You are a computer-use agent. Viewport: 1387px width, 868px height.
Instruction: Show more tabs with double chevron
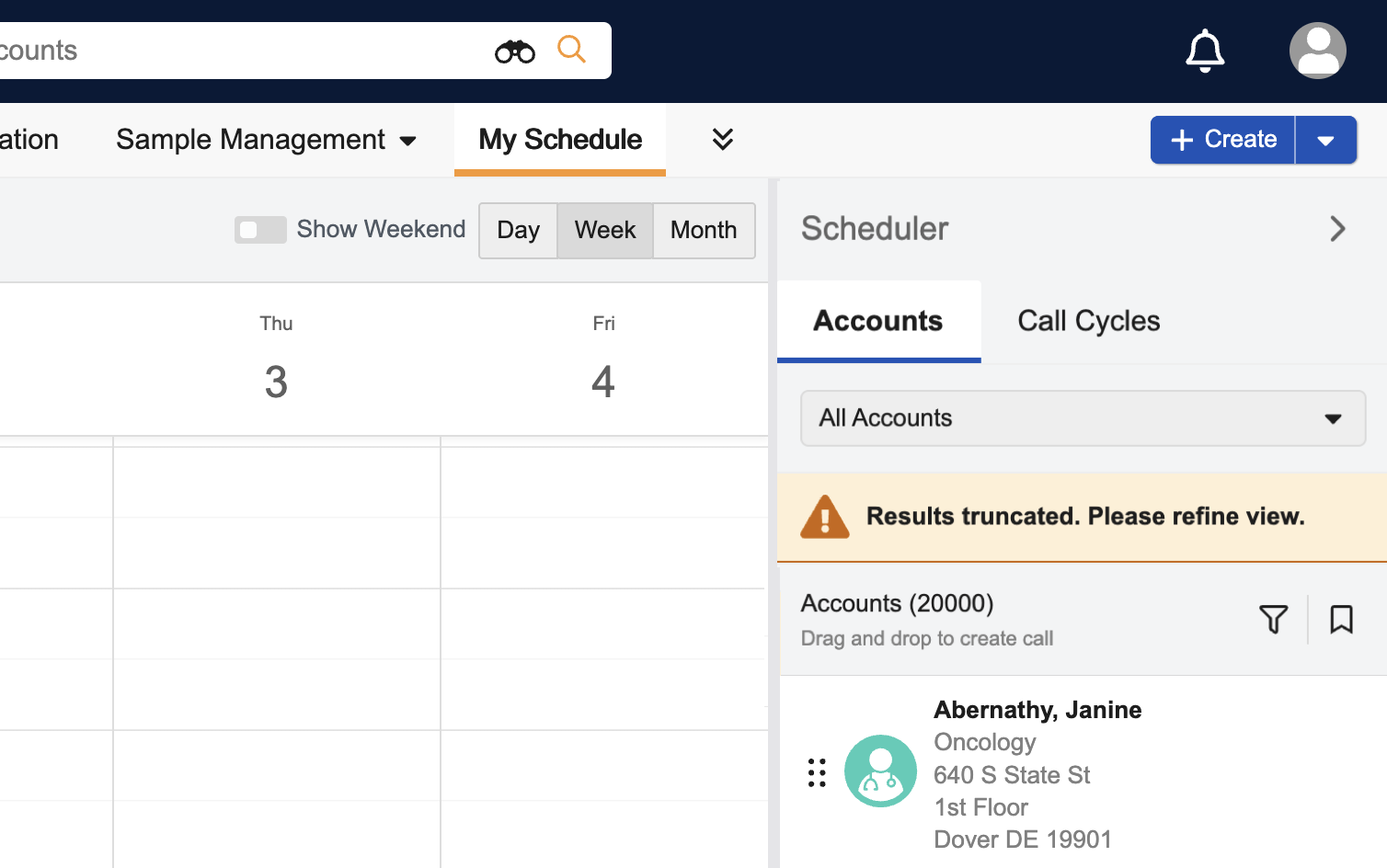pos(723,139)
